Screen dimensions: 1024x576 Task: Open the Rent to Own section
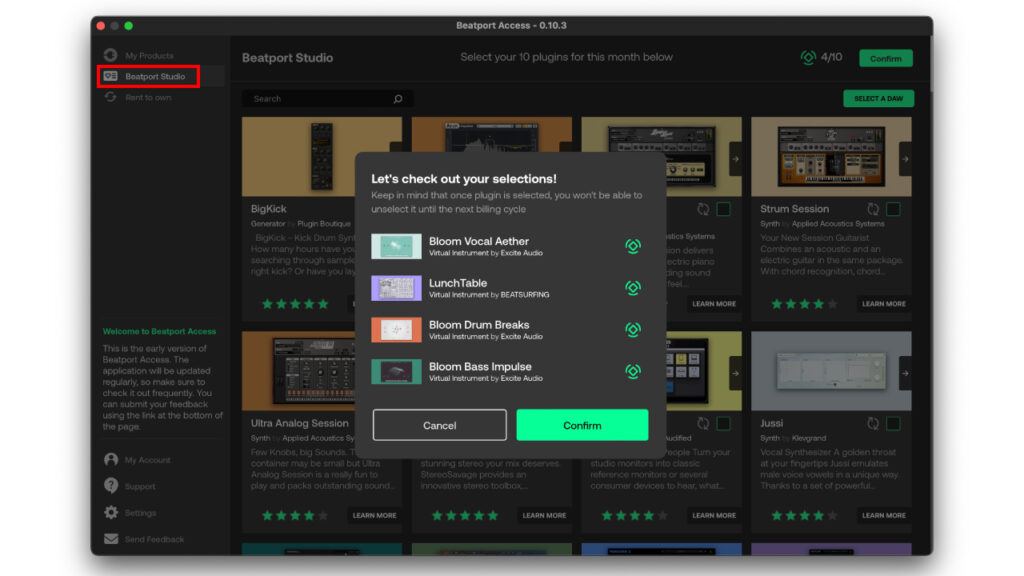pyautogui.click(x=110, y=97)
